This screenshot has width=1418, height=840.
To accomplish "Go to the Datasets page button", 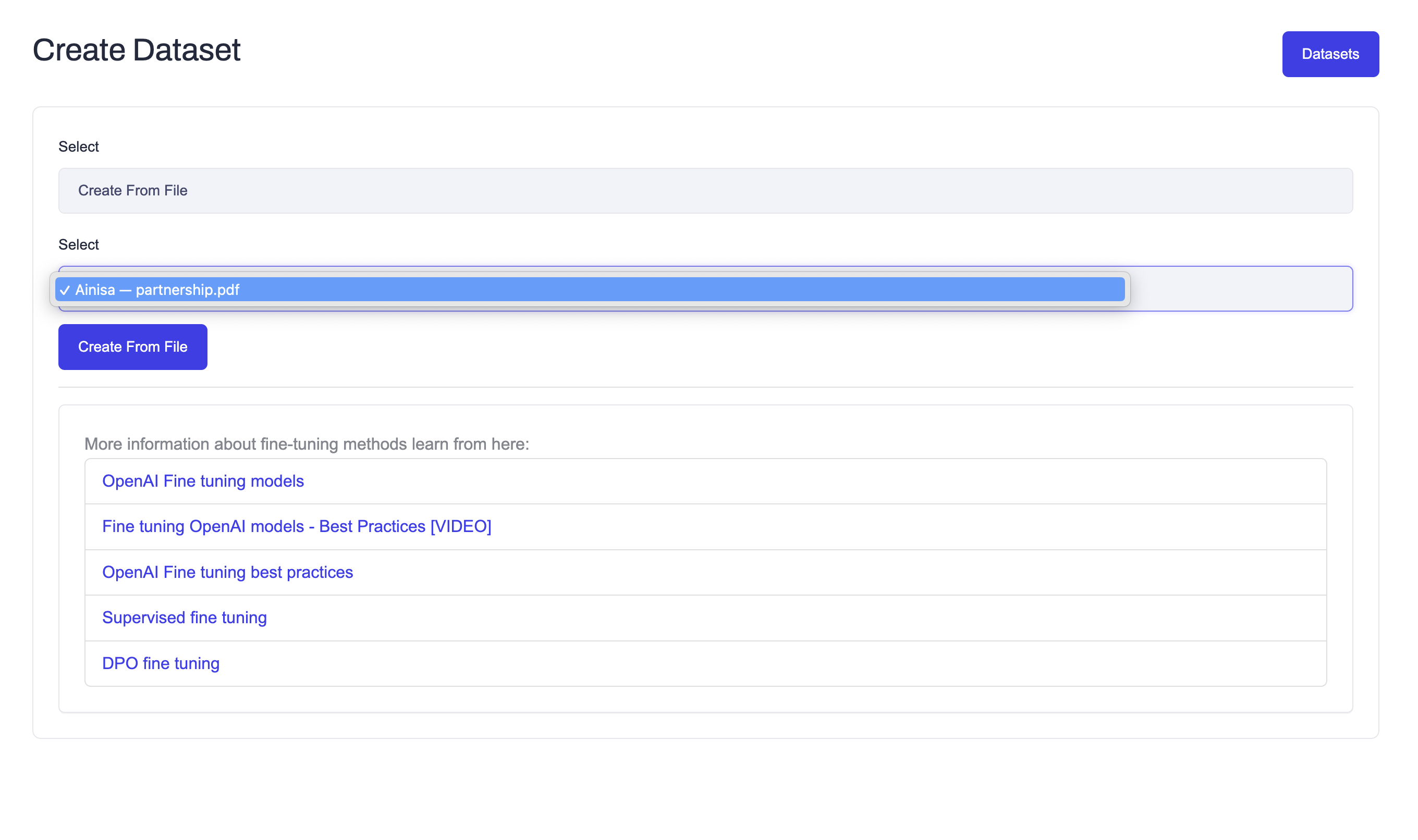I will click(x=1330, y=54).
